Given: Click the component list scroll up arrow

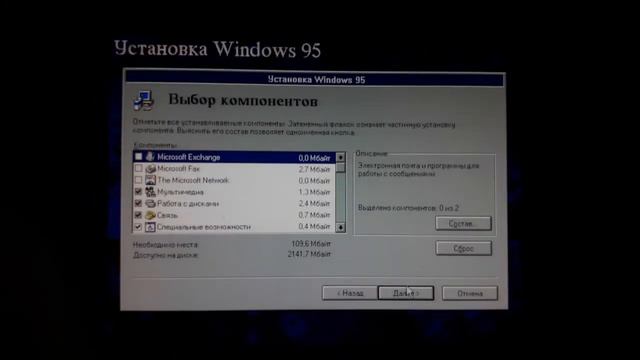Looking at the screenshot, I should pyautogui.click(x=340, y=157).
